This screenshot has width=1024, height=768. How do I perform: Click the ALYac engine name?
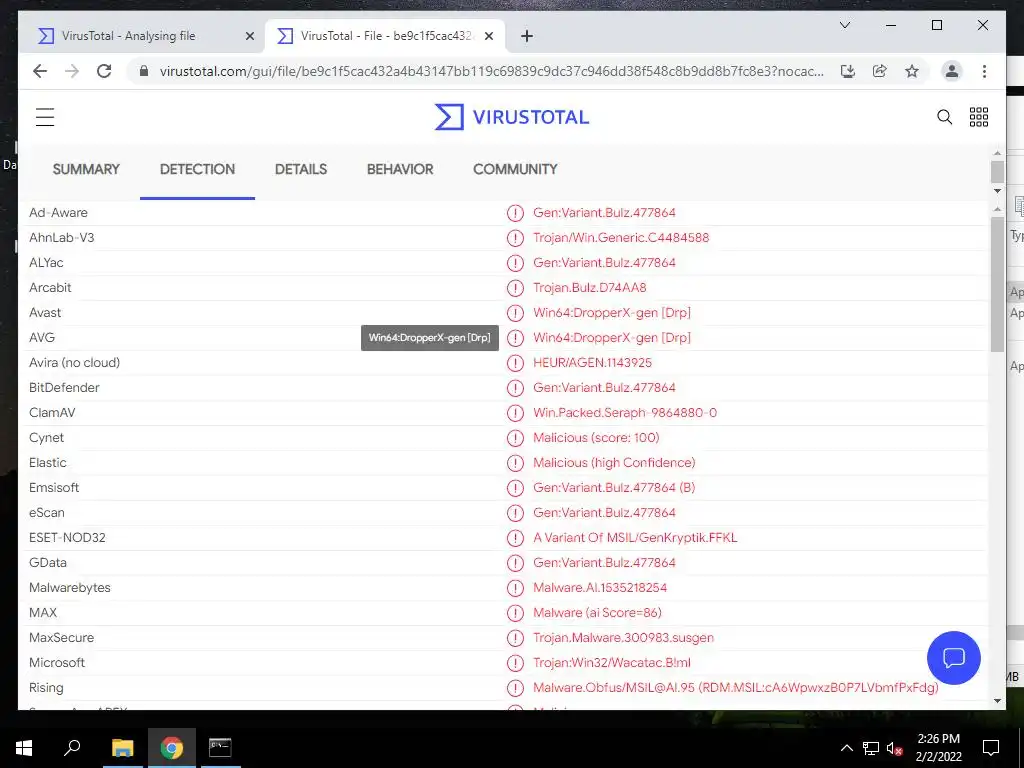[46, 263]
